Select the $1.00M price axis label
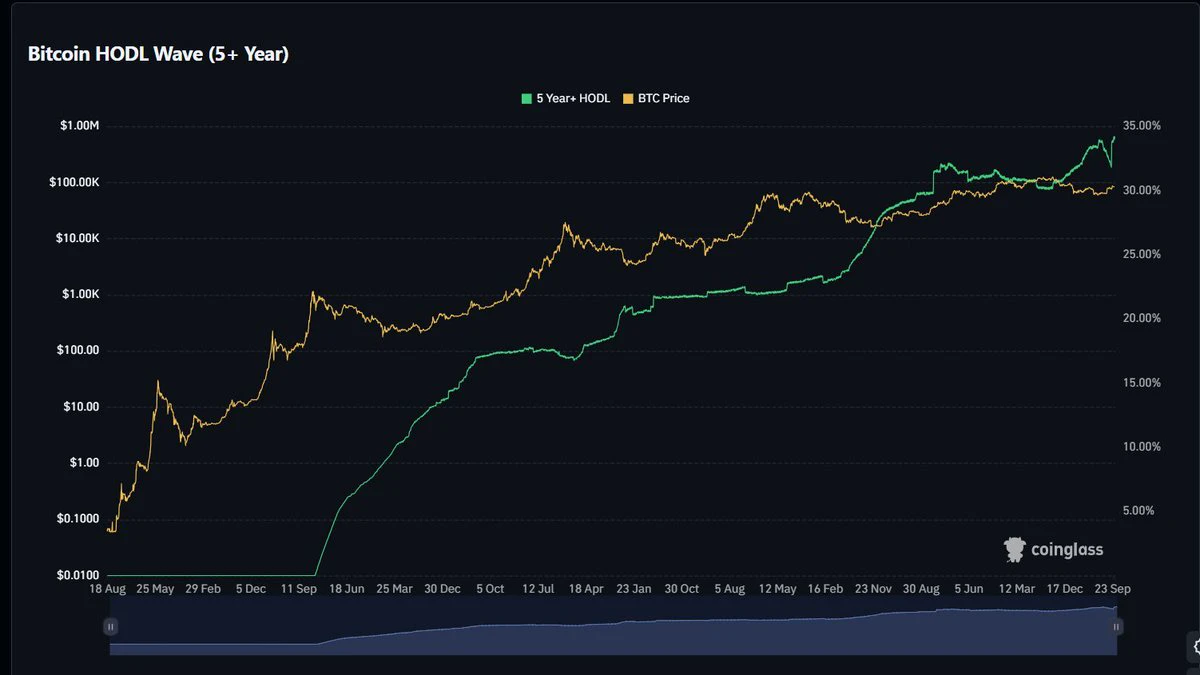This screenshot has height=675, width=1200. click(x=80, y=126)
